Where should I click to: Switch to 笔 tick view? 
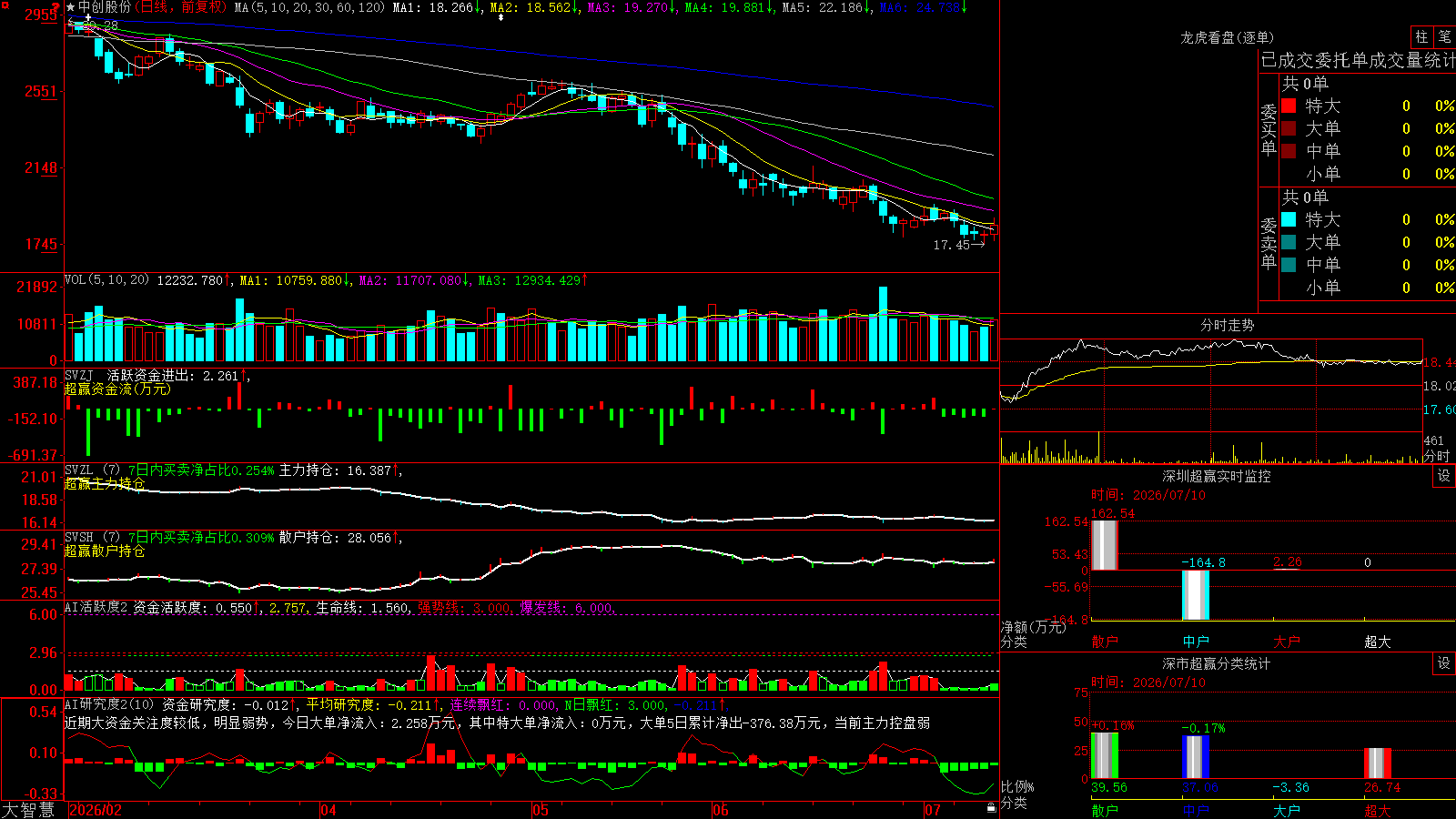1444,36
